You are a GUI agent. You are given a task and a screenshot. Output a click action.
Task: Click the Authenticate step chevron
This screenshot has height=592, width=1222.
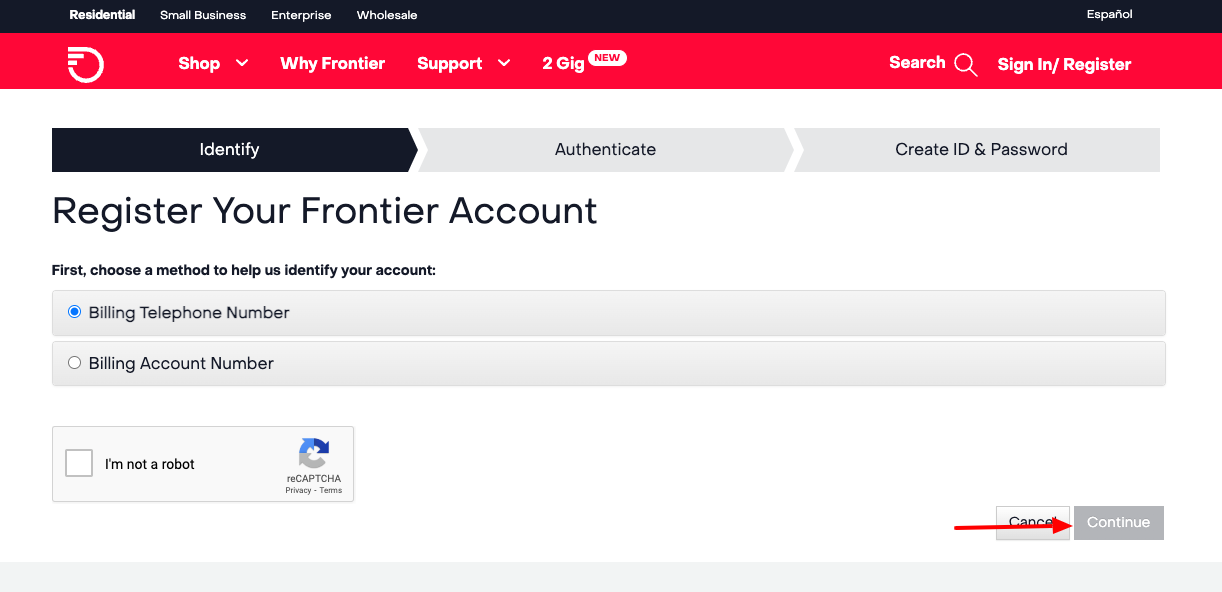click(605, 149)
